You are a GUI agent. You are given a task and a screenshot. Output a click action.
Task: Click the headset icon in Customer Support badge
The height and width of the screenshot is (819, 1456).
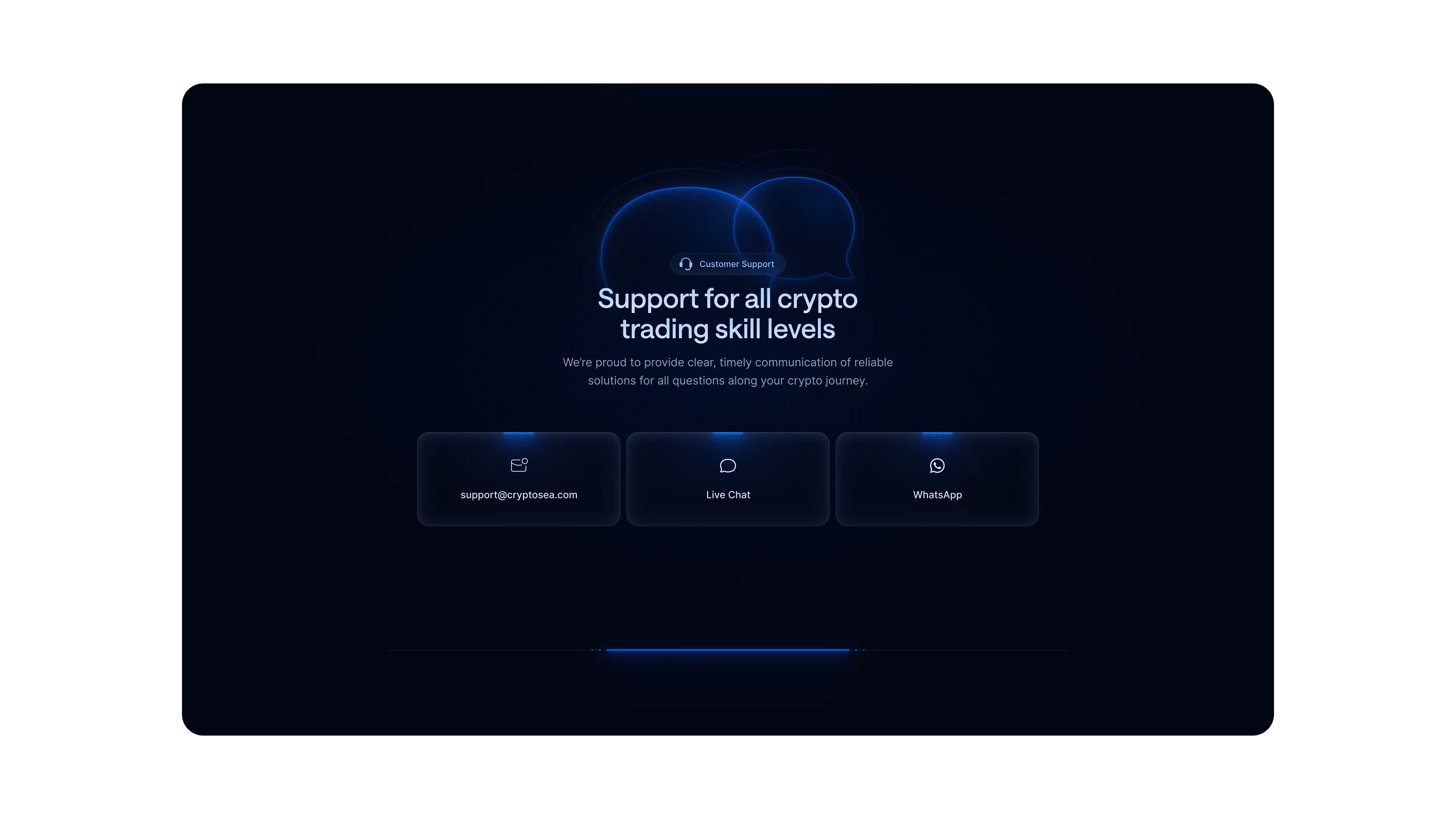pos(686,264)
